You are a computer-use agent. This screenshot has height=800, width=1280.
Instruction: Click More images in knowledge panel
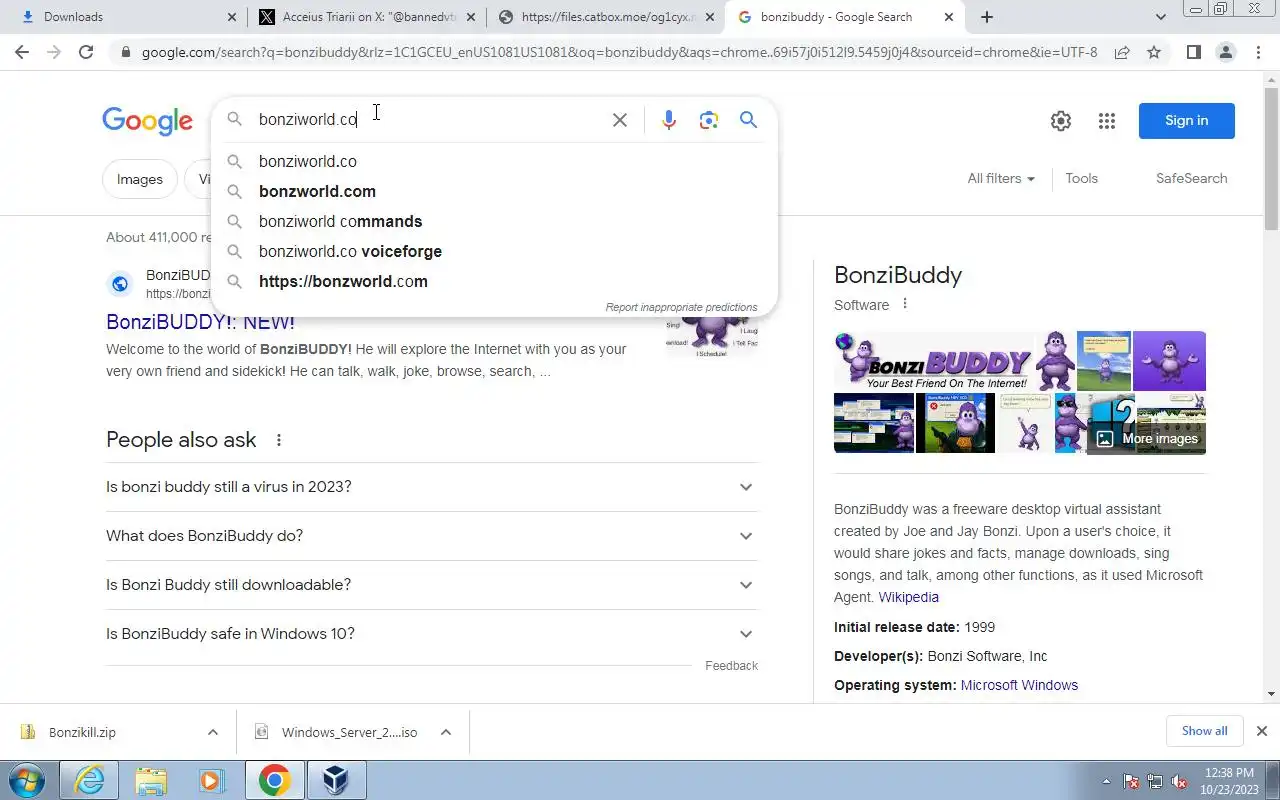click(1147, 438)
